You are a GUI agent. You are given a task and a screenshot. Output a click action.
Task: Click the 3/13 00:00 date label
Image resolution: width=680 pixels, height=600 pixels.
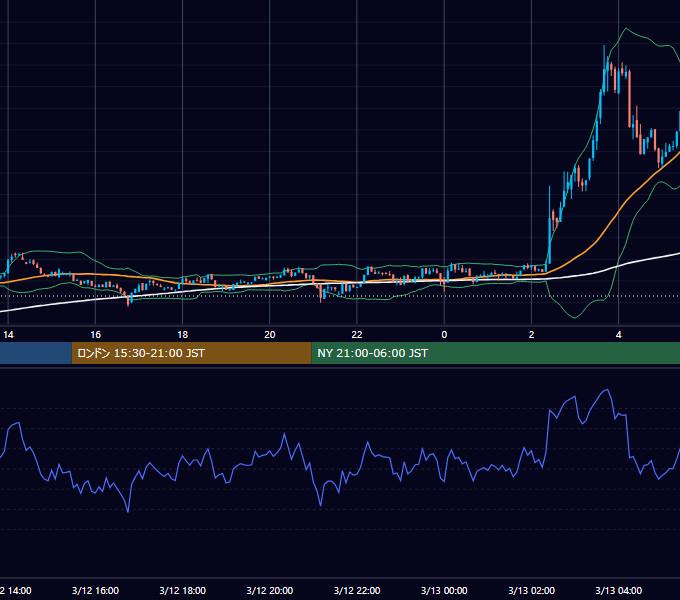click(x=444, y=590)
